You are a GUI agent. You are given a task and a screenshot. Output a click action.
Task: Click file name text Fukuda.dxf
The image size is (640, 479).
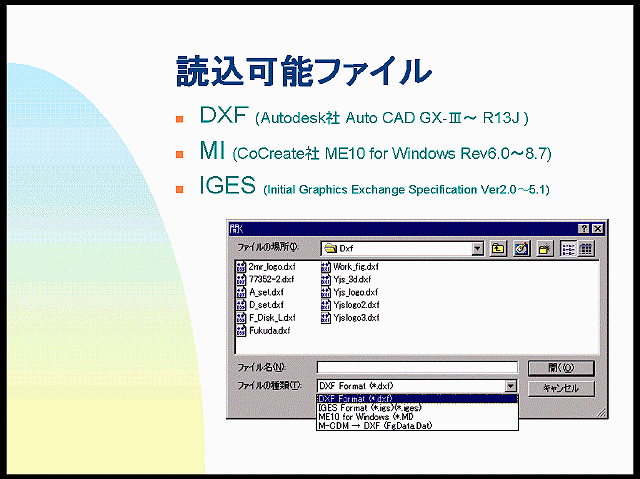coord(269,330)
